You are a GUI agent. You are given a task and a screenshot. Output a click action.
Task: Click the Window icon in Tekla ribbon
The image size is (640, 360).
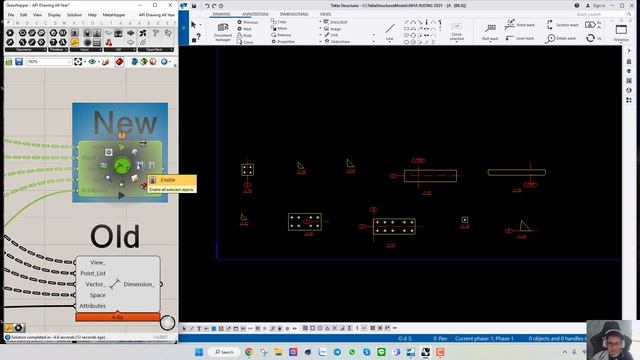click(621, 32)
